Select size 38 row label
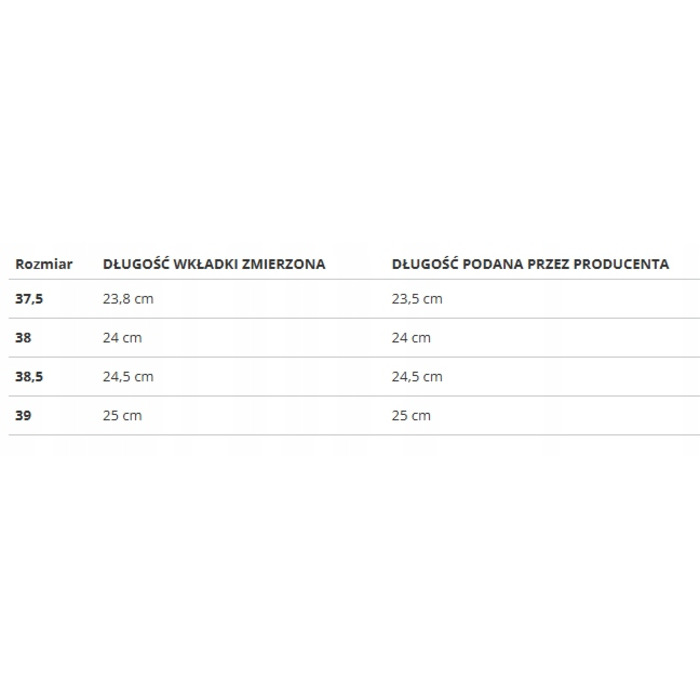Image resolution: width=700 pixels, height=700 pixels. tap(23, 338)
